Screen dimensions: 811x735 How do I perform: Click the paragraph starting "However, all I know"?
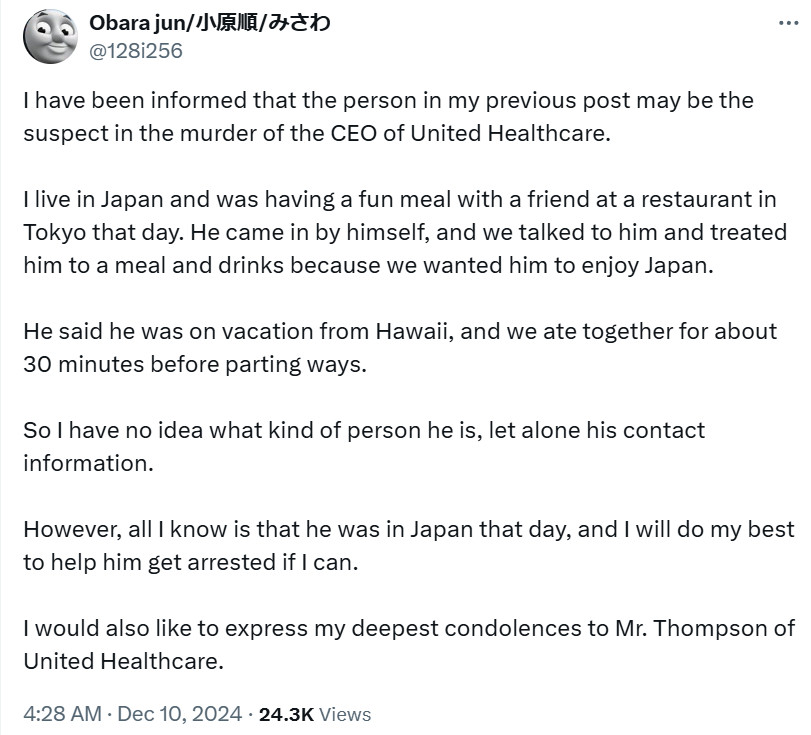pyautogui.click(x=409, y=546)
